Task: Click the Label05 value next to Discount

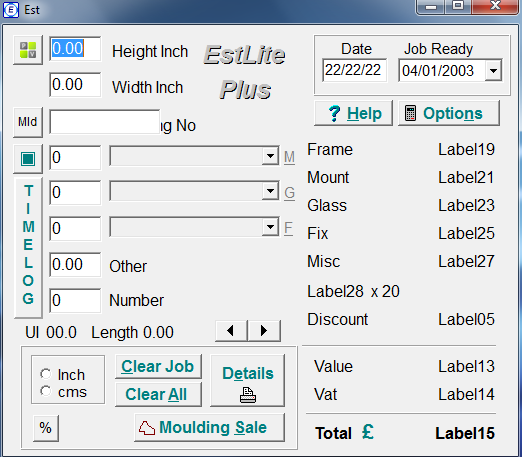Action: point(466,319)
